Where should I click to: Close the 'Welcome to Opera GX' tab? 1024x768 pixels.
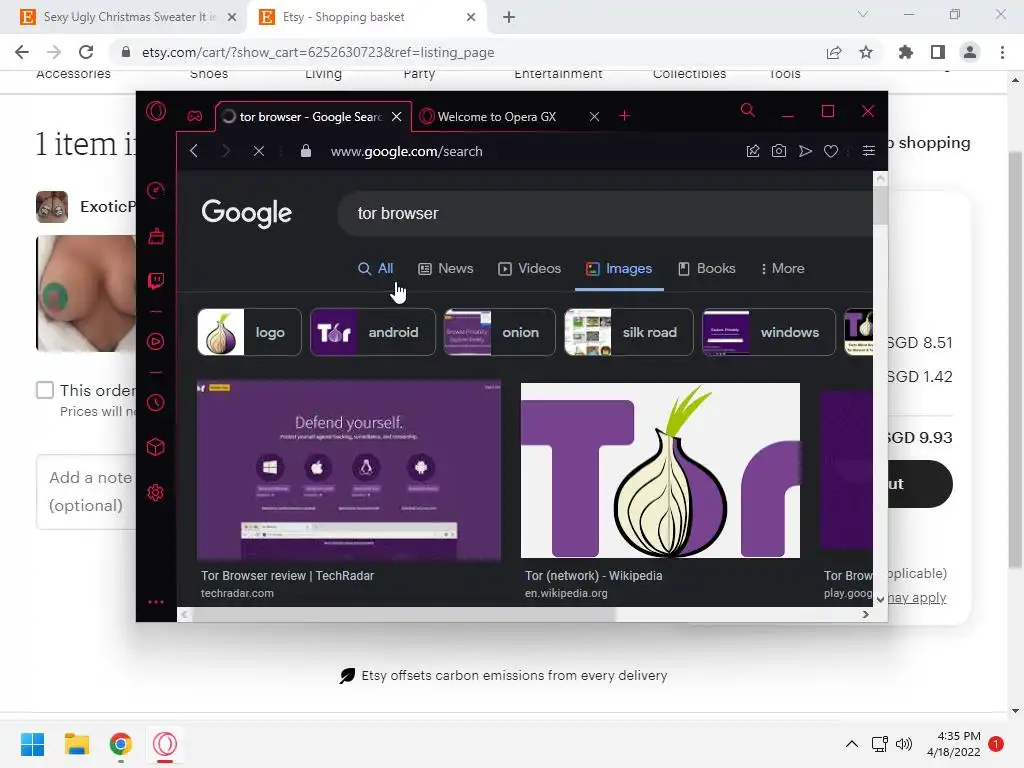point(594,117)
